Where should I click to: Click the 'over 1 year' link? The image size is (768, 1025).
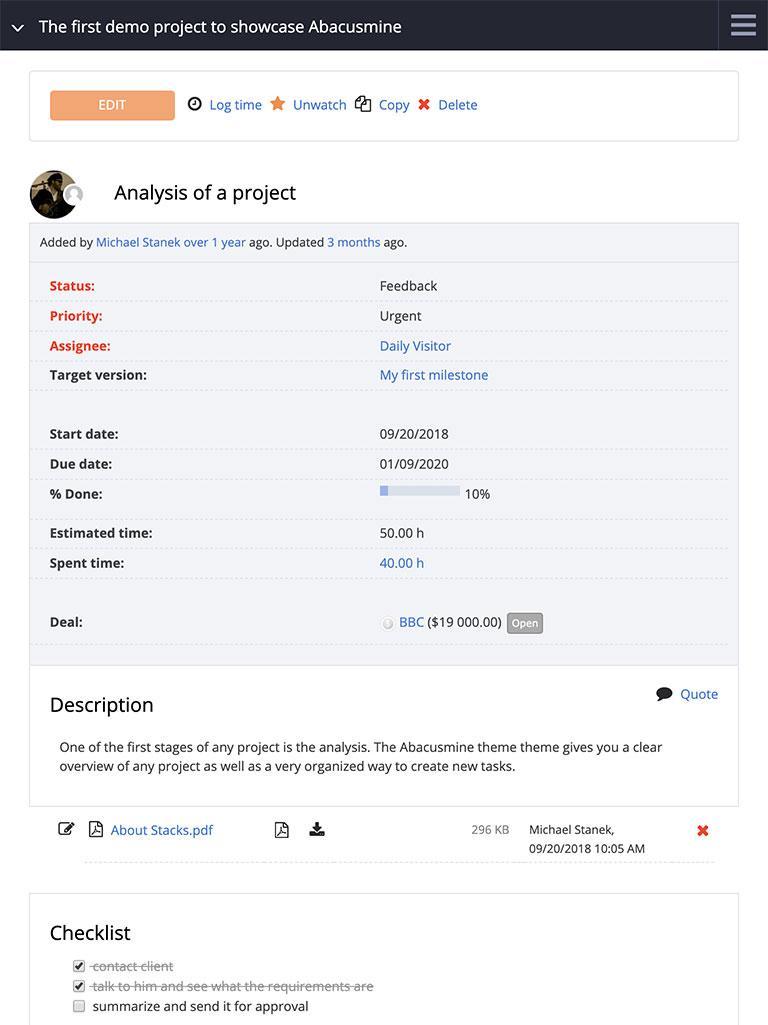tap(214, 243)
